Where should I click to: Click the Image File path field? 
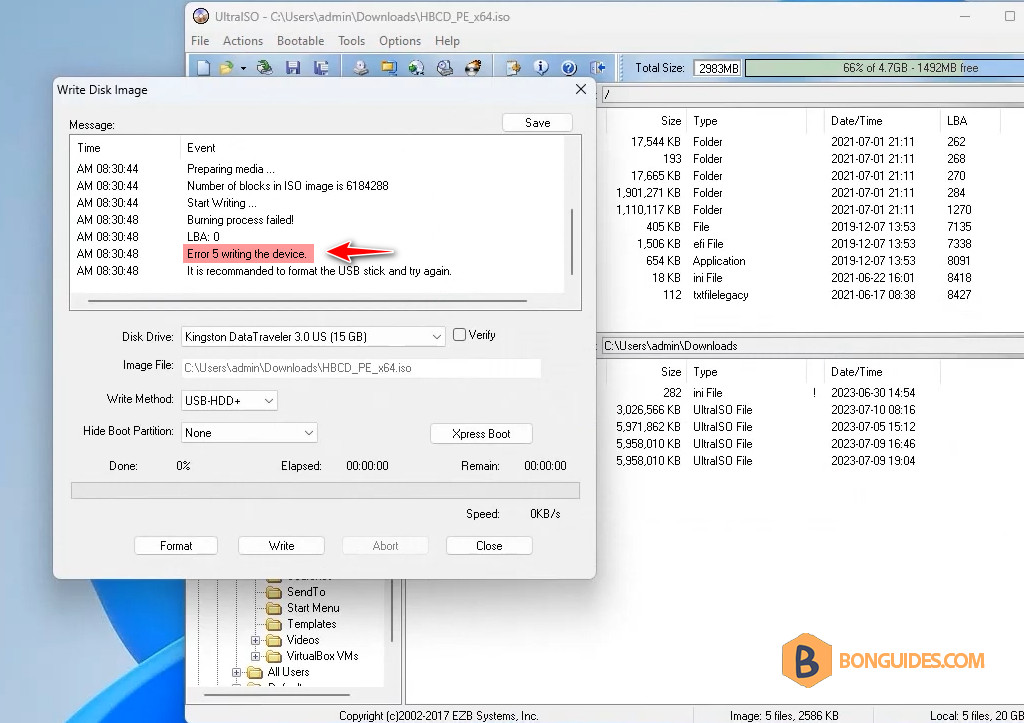click(x=361, y=368)
